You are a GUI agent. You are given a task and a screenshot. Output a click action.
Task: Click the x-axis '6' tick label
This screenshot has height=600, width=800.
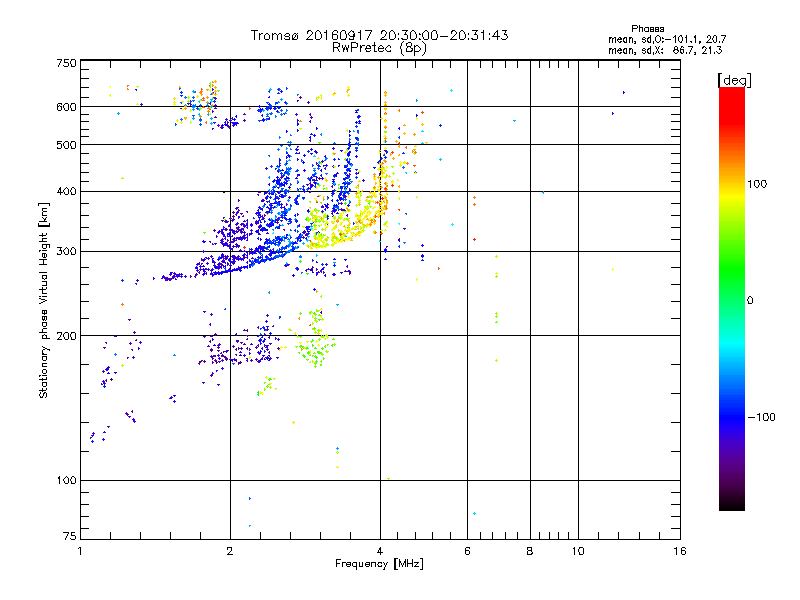[x=467, y=551]
